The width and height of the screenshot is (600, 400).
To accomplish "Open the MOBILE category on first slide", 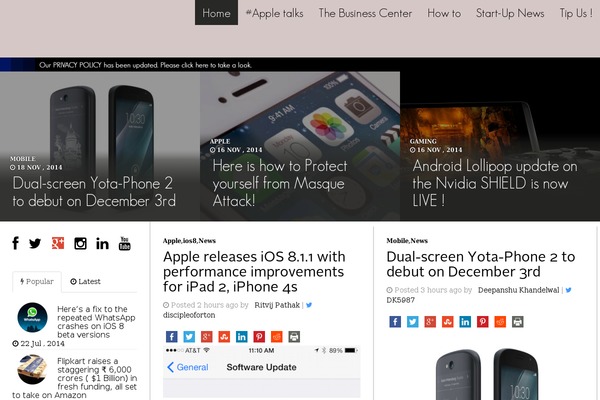I will pos(23,158).
